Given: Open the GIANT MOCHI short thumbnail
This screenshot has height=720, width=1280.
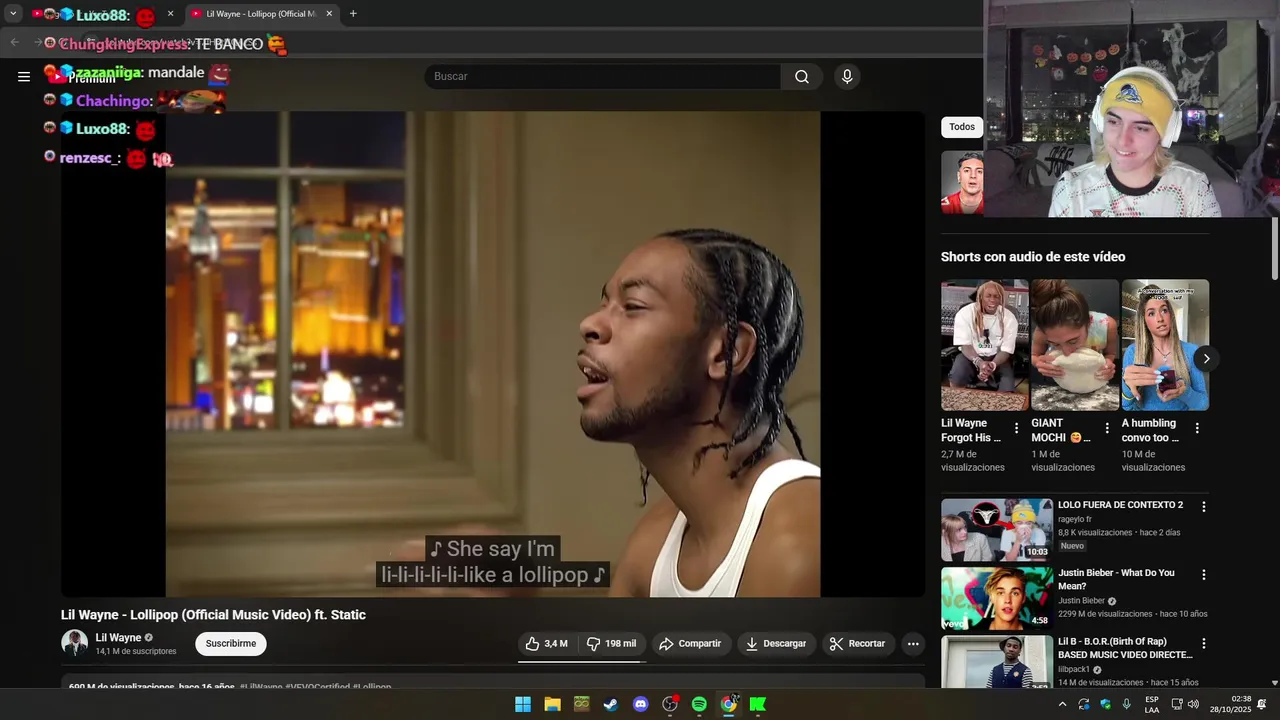Looking at the screenshot, I should 1075,345.
